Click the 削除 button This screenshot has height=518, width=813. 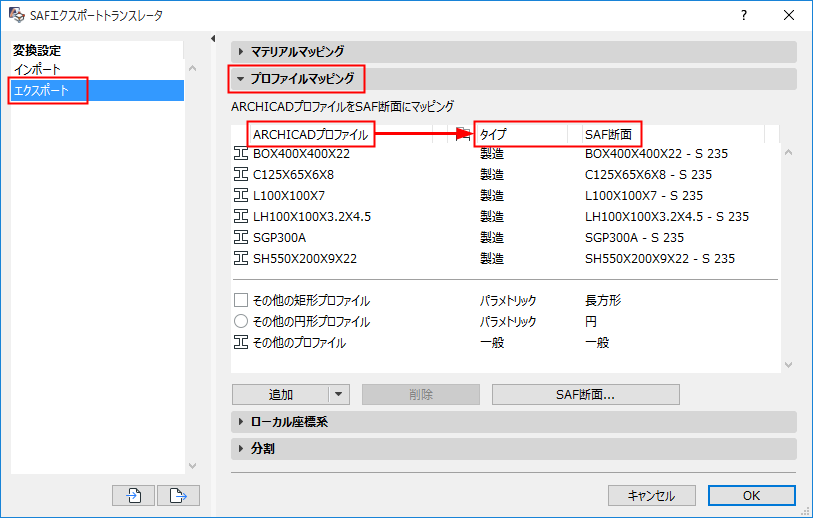click(x=420, y=395)
